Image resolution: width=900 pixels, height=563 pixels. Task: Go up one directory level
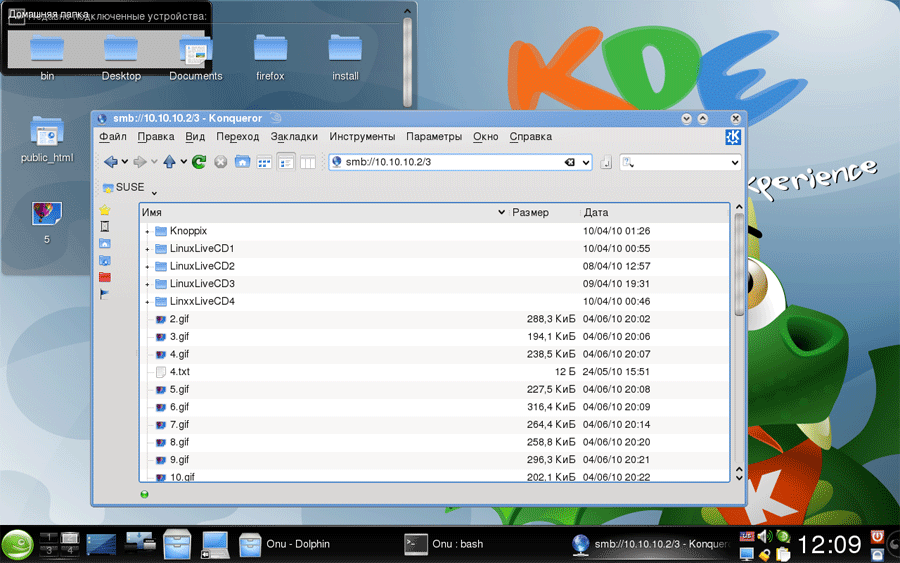click(x=169, y=162)
